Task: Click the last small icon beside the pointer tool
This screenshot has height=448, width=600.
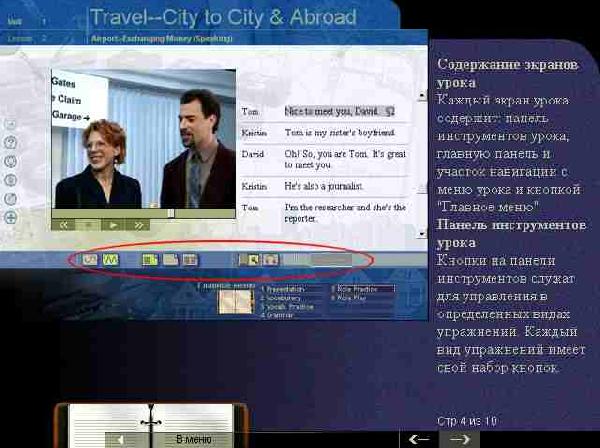Action: [270, 260]
